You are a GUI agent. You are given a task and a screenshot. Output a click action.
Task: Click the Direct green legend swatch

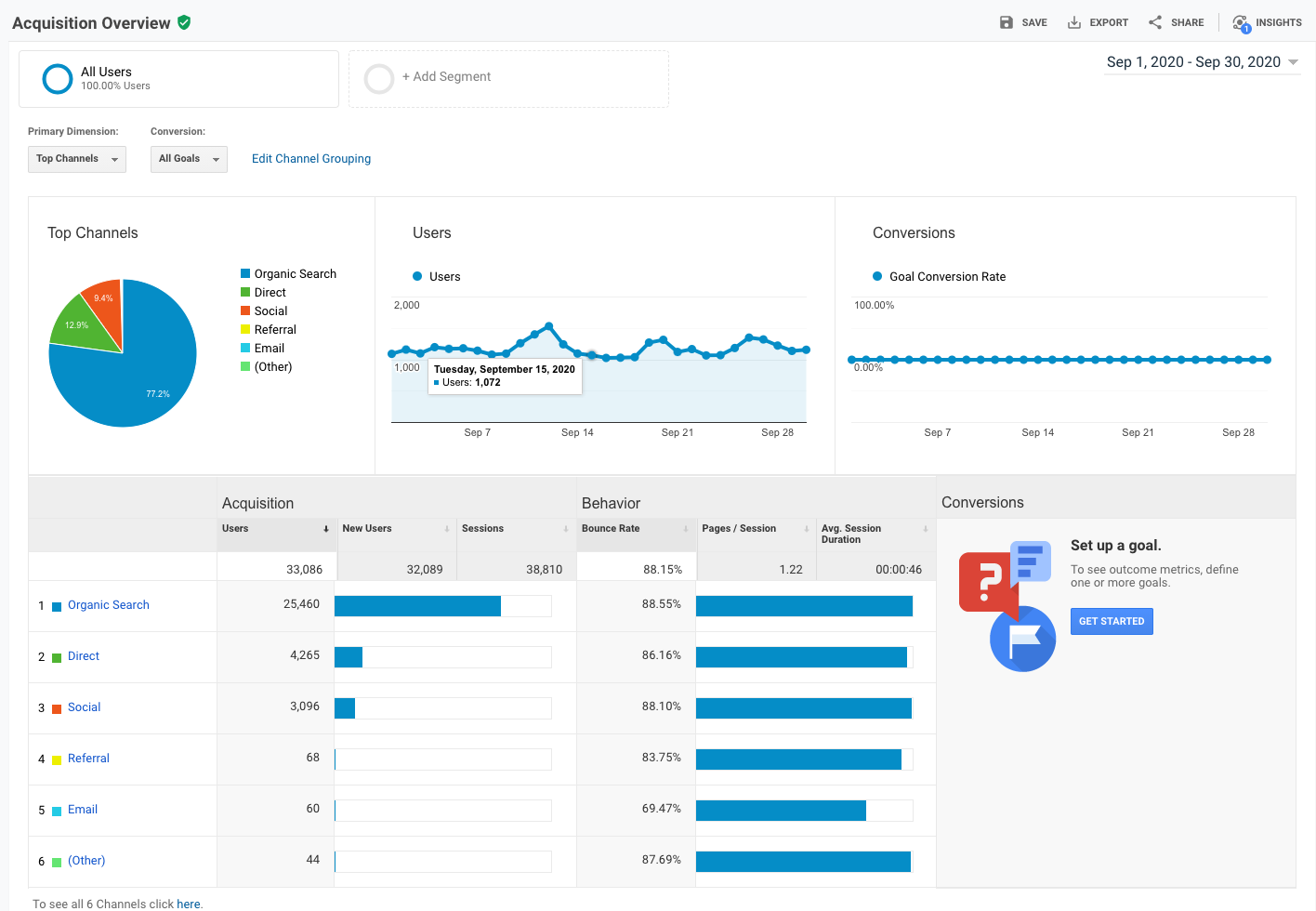tap(245, 292)
